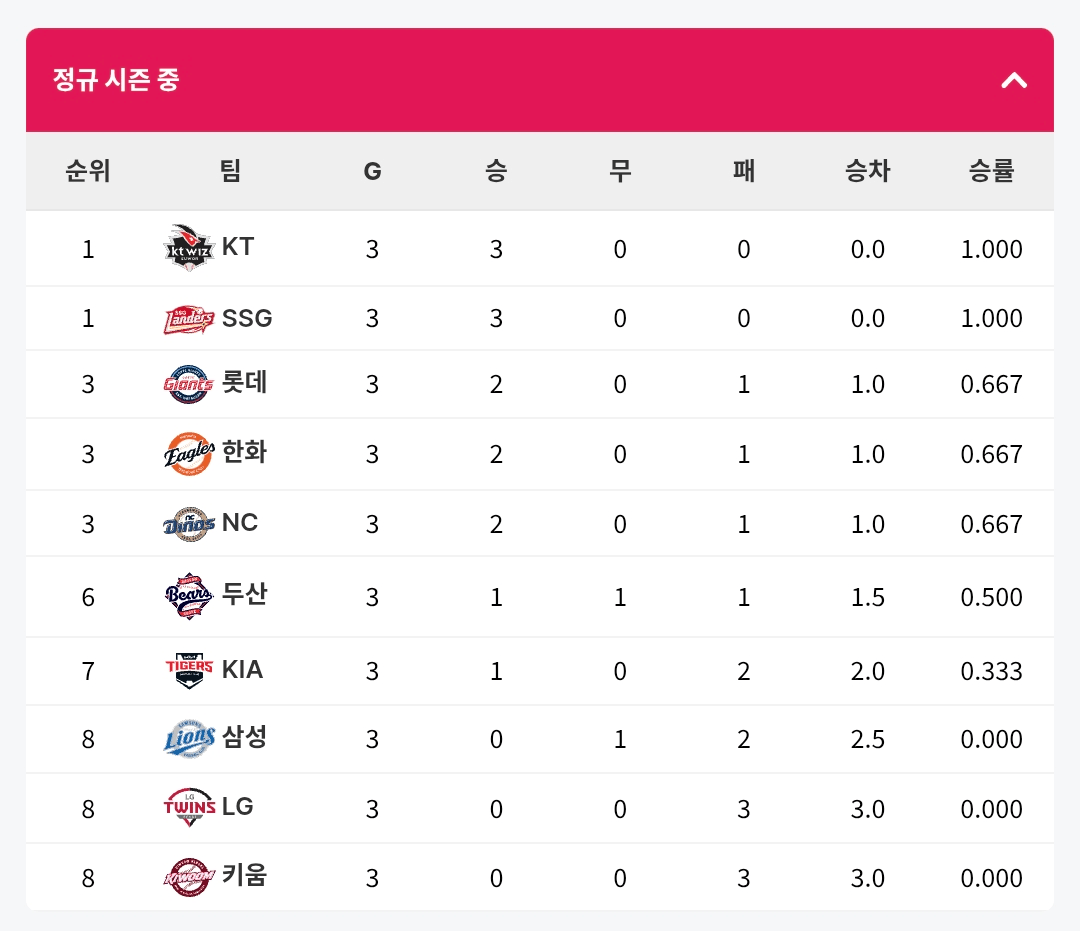Sort by the 승률 column header
Screen dimensions: 1080x931
(x=991, y=172)
